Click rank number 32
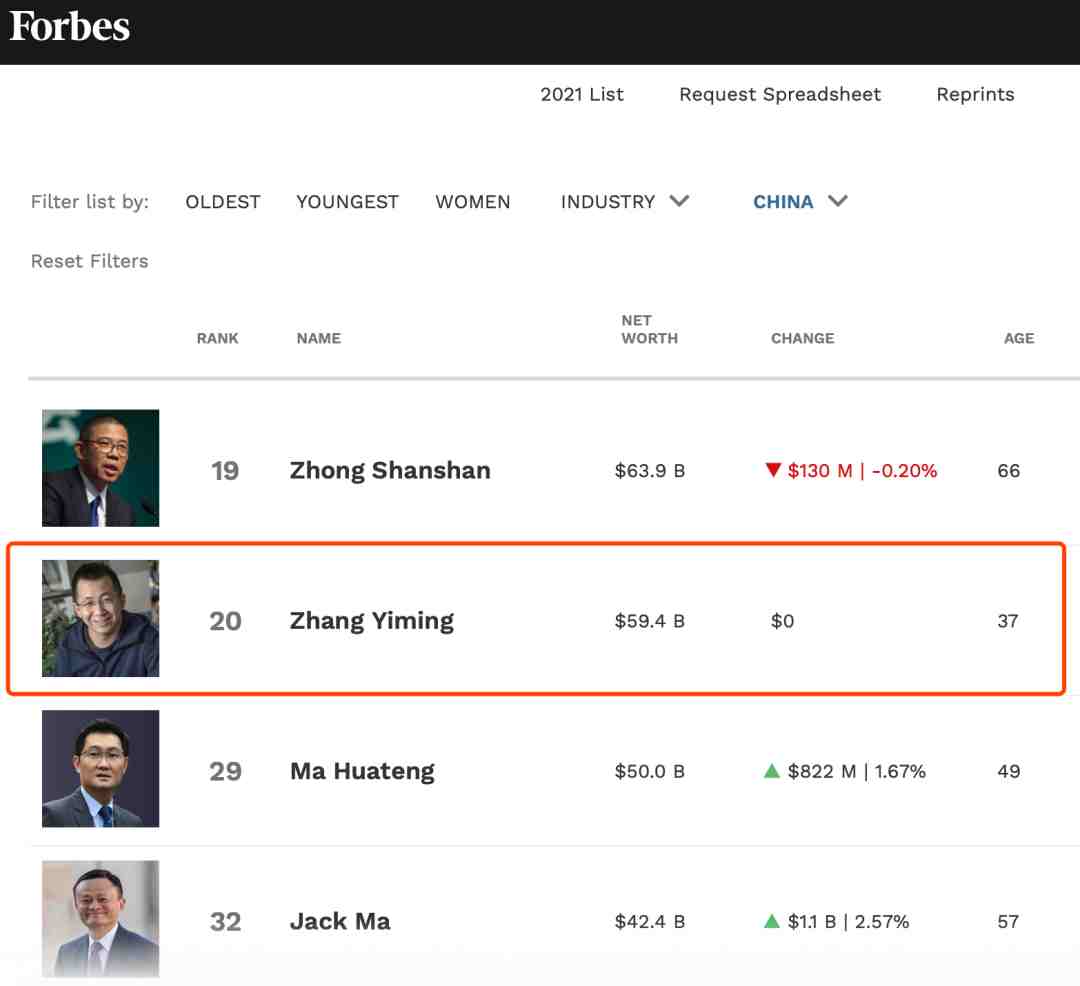The width and height of the screenshot is (1080, 986). [225, 921]
